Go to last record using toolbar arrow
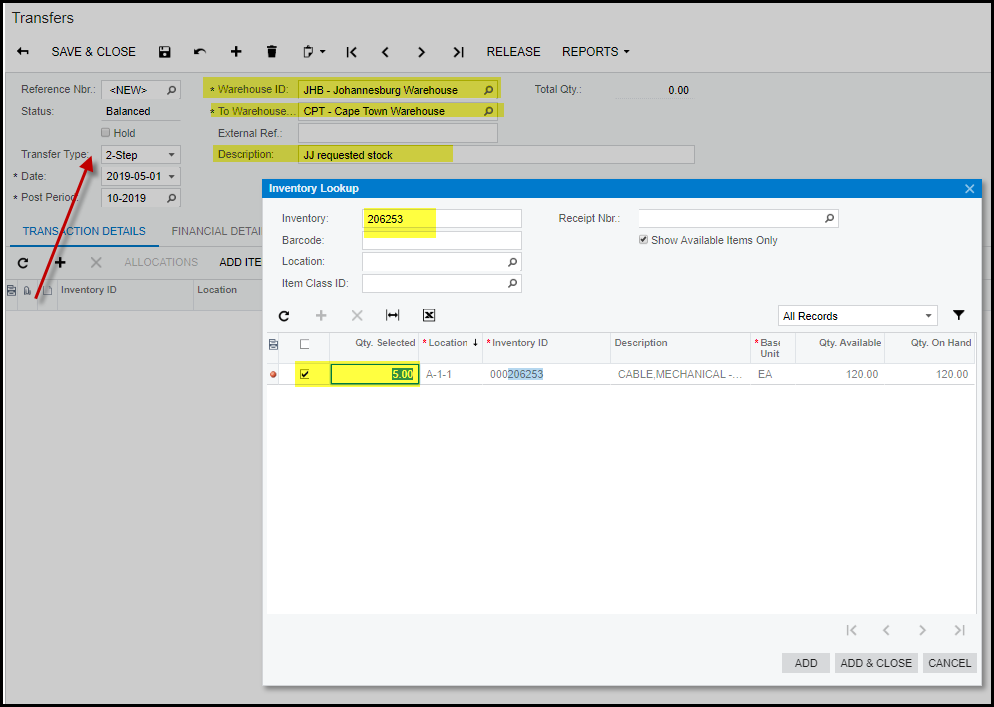 click(458, 52)
